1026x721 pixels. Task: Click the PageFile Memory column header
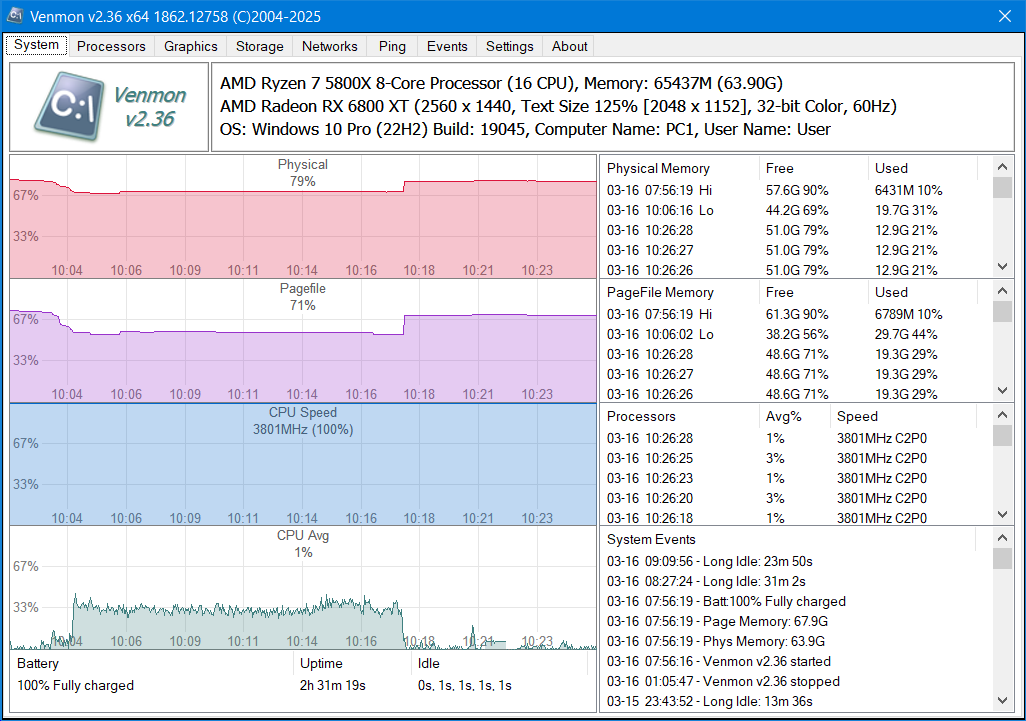tap(680, 292)
